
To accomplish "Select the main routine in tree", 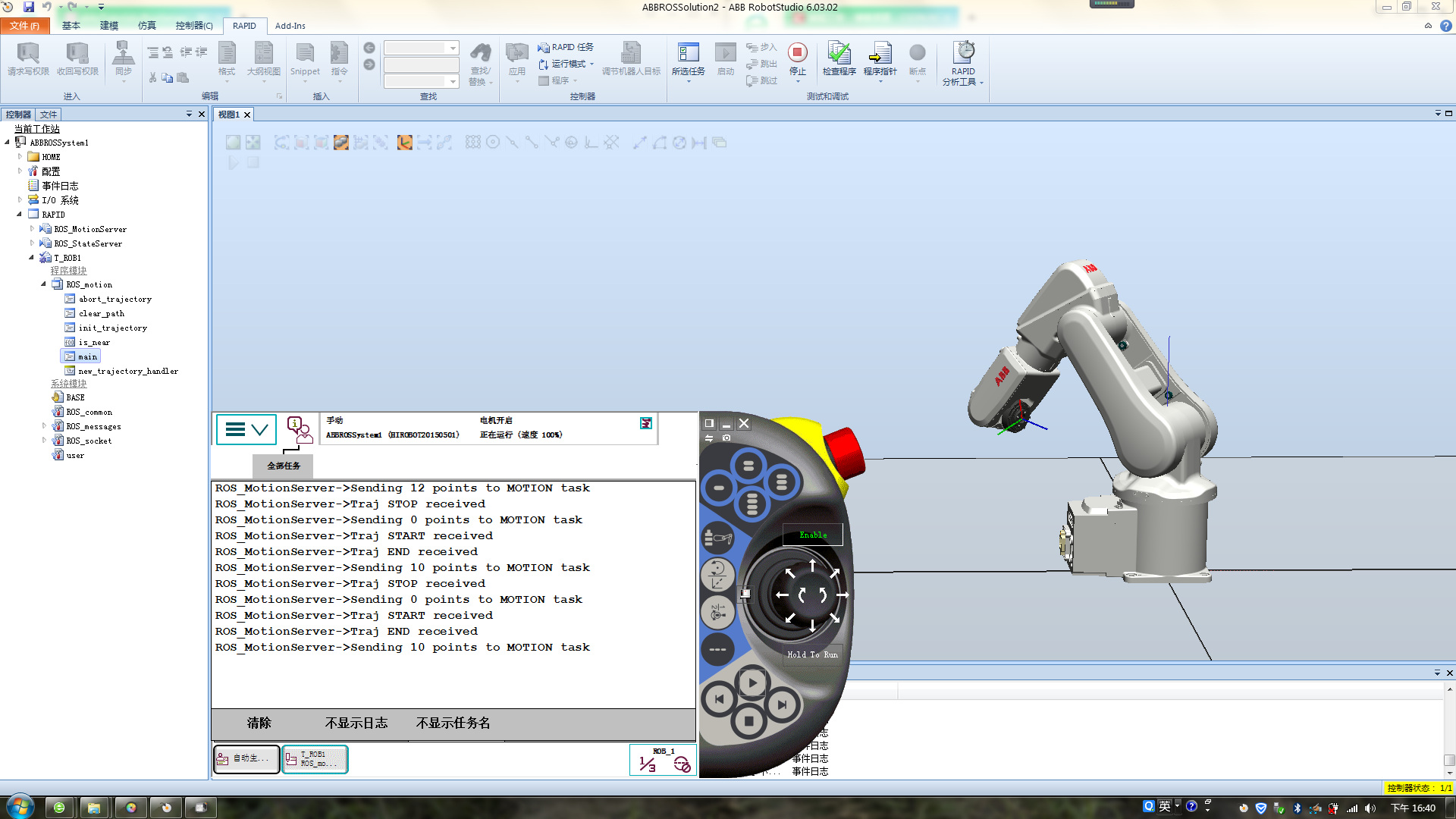I will (x=81, y=356).
